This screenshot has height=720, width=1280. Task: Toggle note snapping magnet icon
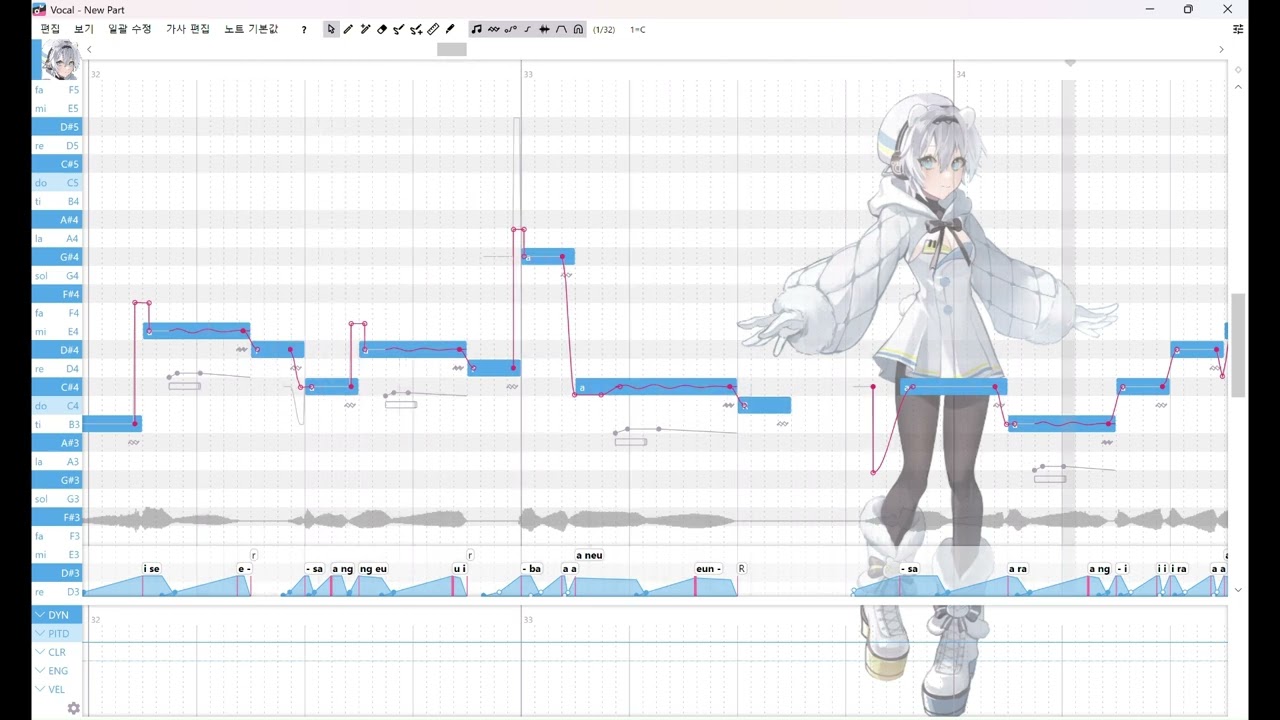pos(578,29)
